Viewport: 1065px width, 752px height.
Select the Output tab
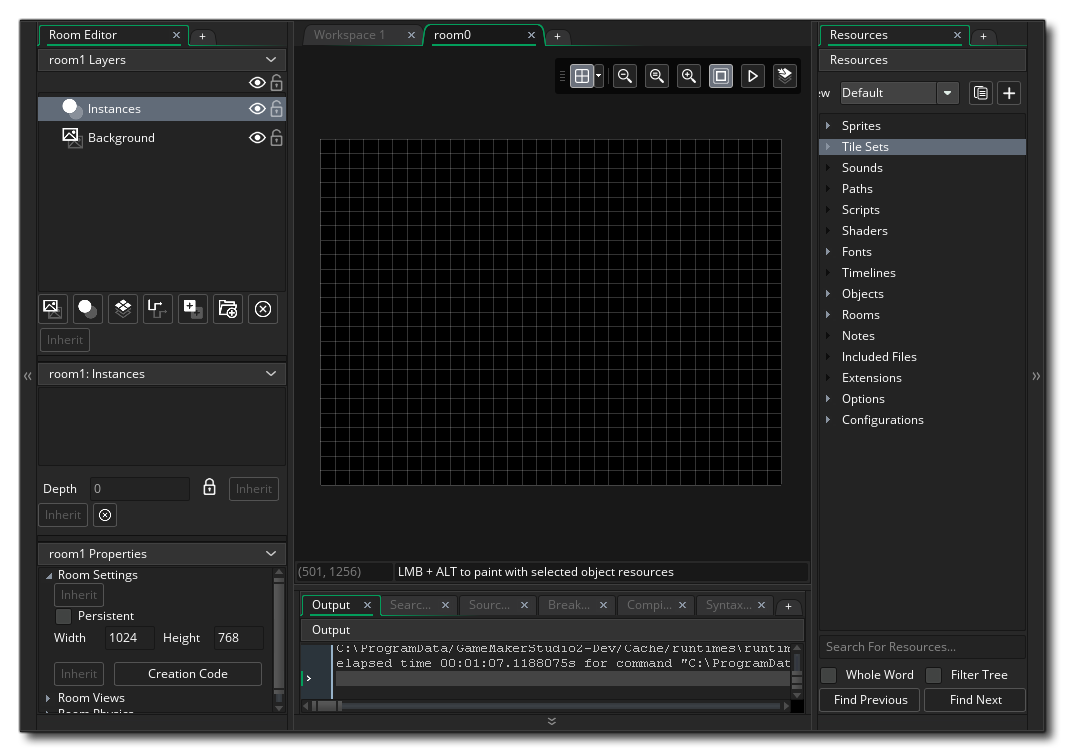coord(331,605)
